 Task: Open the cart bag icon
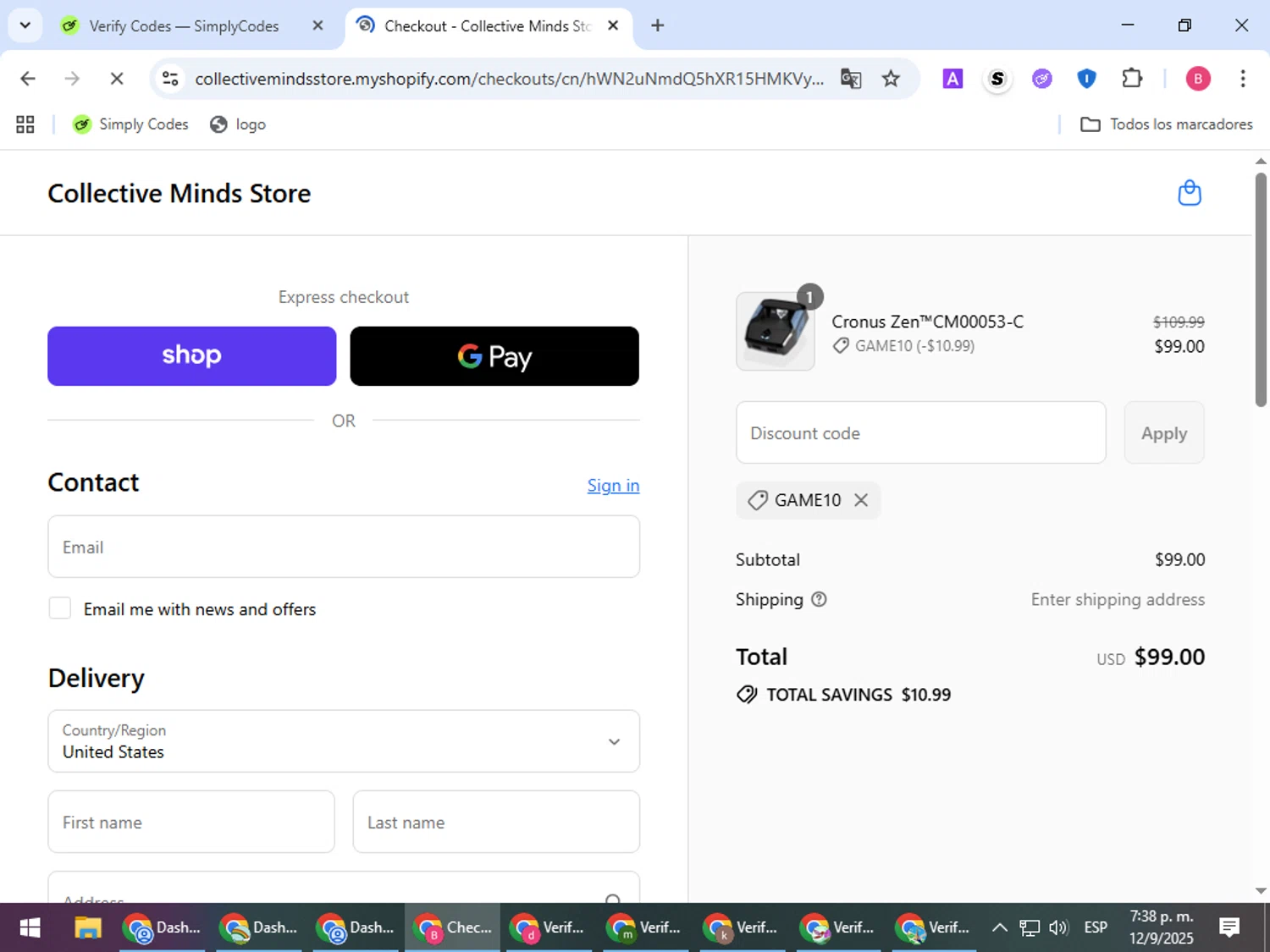(x=1190, y=193)
